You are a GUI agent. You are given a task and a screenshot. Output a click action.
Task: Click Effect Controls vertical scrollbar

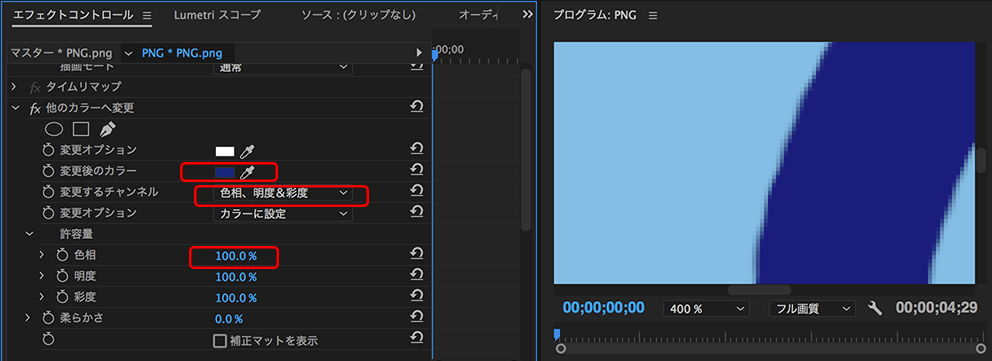pos(526,150)
